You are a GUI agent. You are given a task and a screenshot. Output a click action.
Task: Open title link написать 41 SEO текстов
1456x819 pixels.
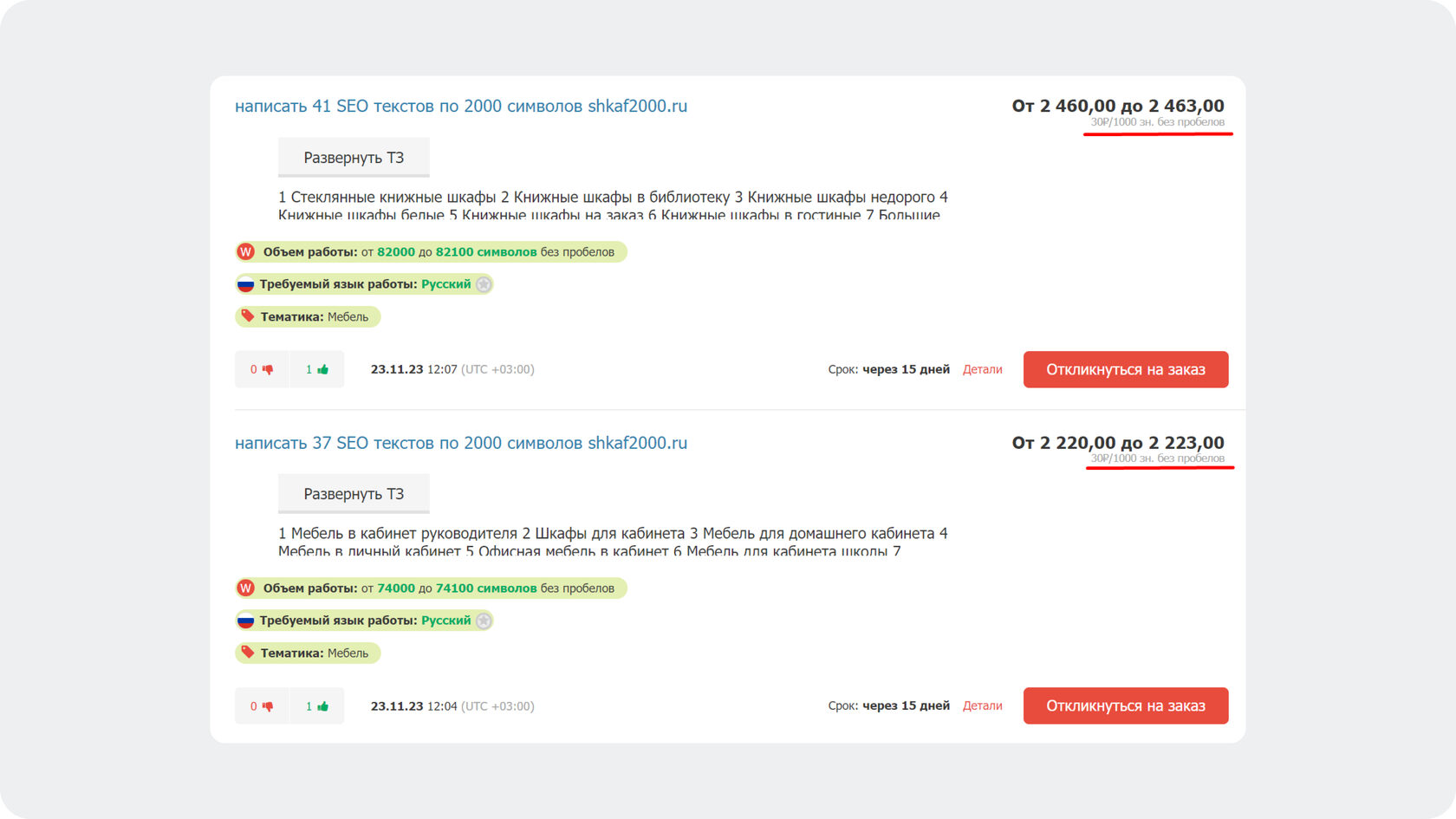coord(460,106)
